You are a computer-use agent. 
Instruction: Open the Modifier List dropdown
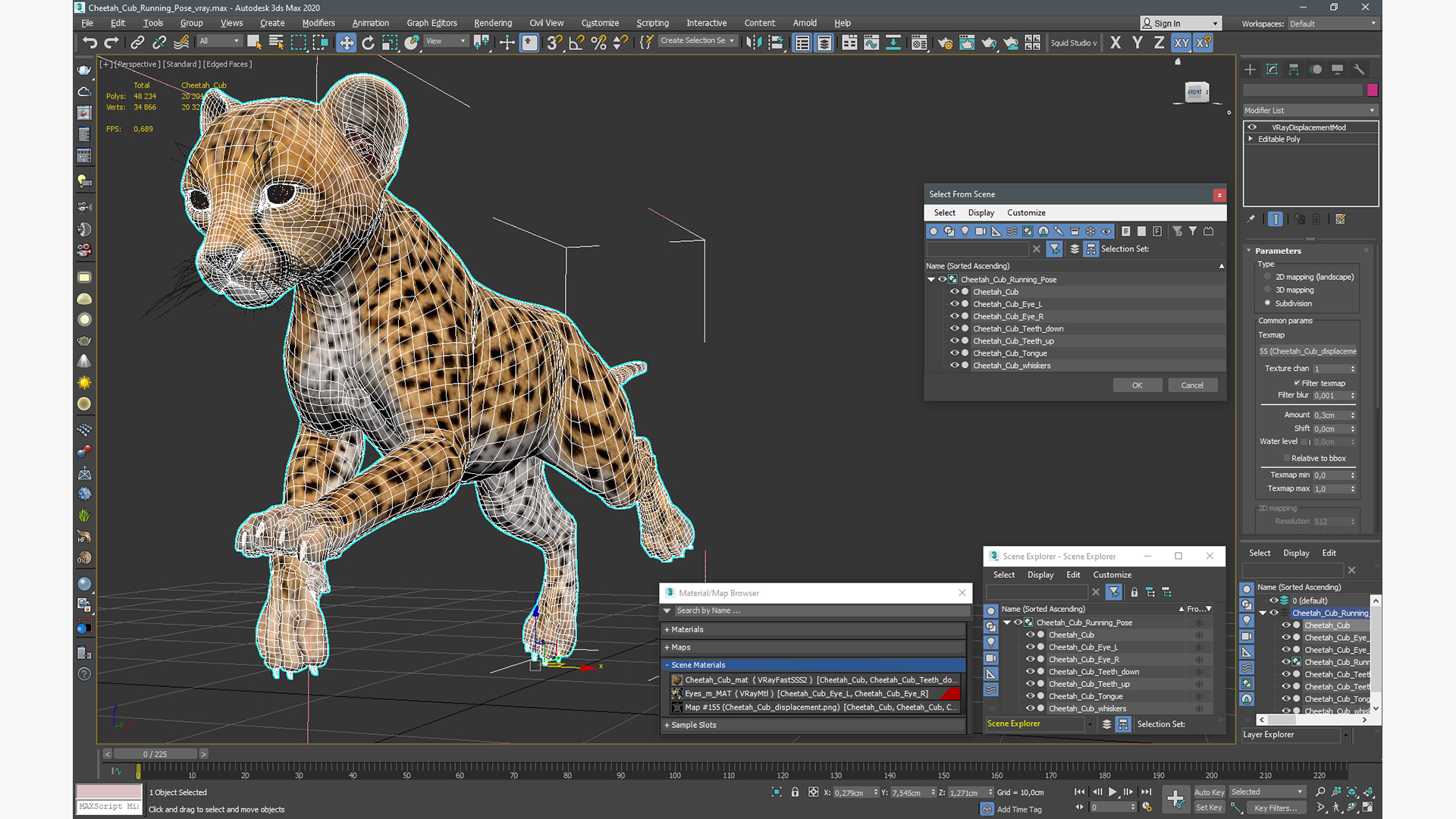coord(1310,110)
